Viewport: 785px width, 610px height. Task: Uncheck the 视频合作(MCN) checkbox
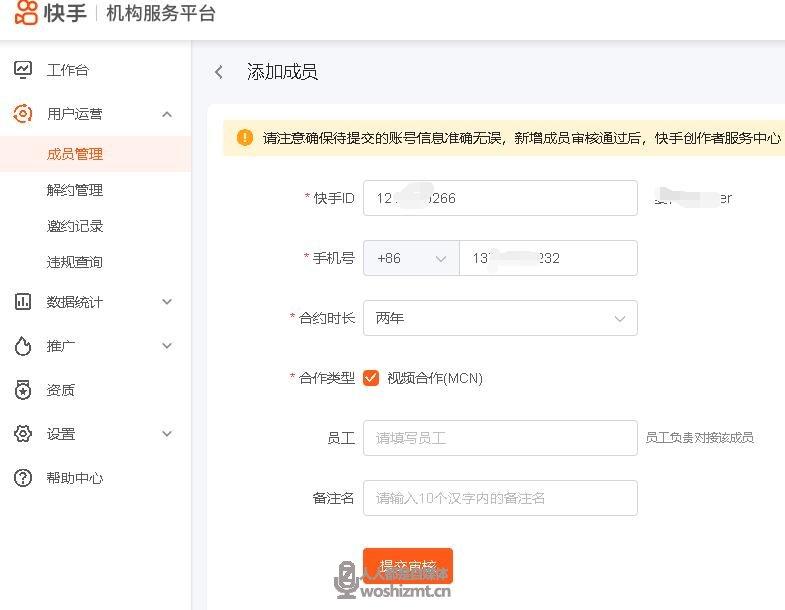[x=371, y=378]
